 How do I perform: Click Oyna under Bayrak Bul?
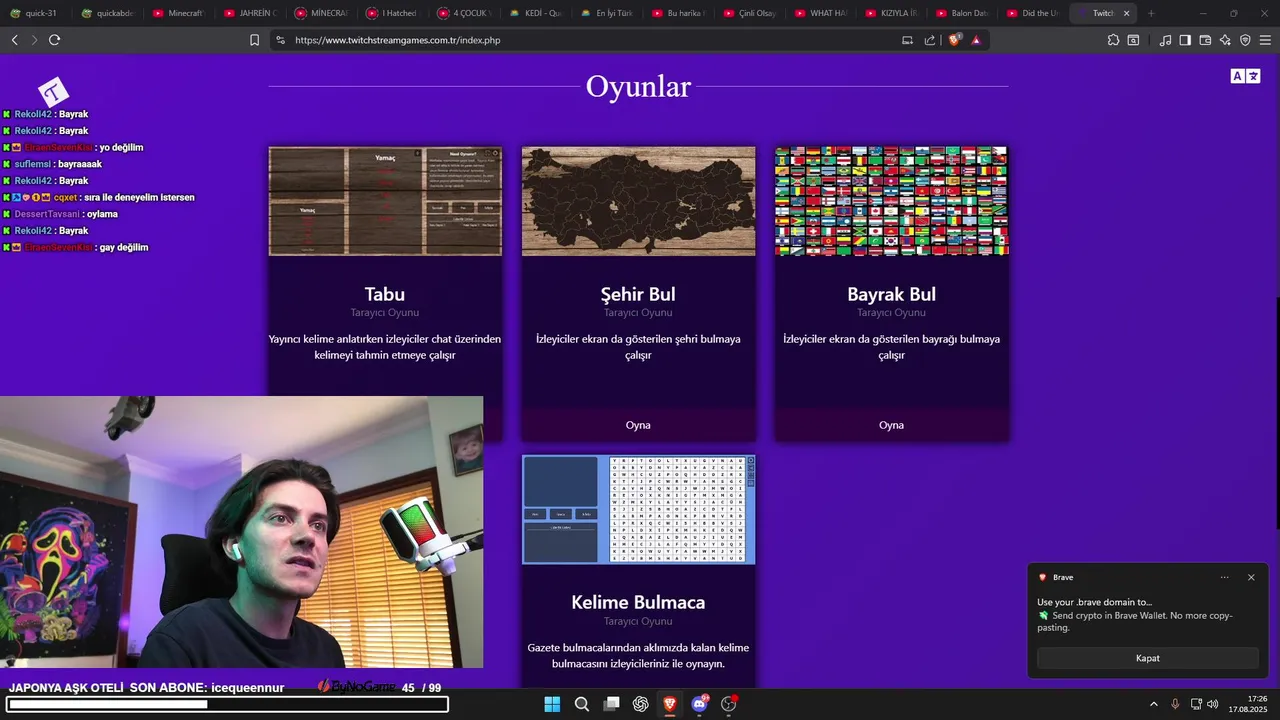point(891,425)
